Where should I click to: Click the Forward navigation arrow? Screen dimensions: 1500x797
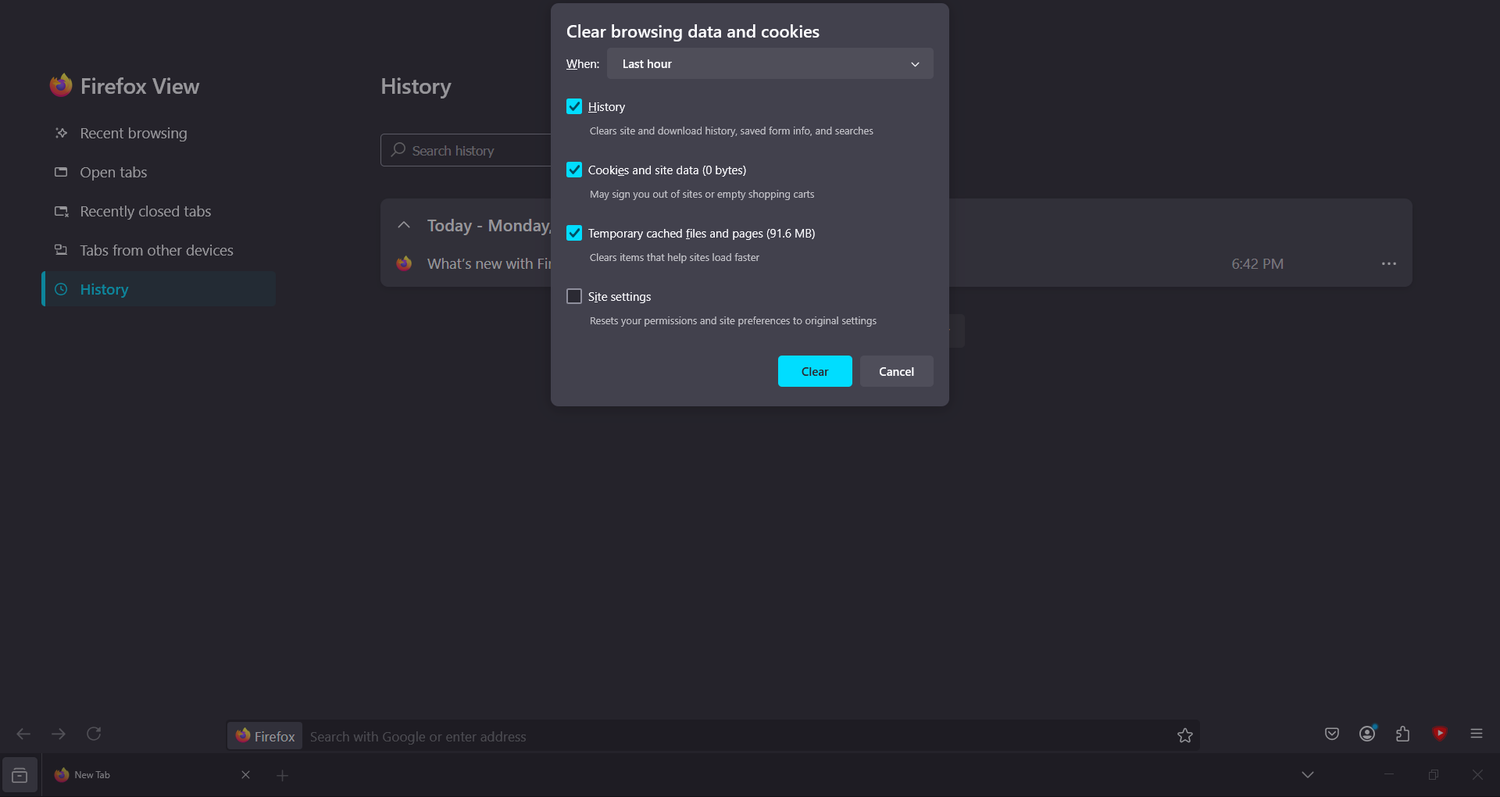[x=58, y=734]
